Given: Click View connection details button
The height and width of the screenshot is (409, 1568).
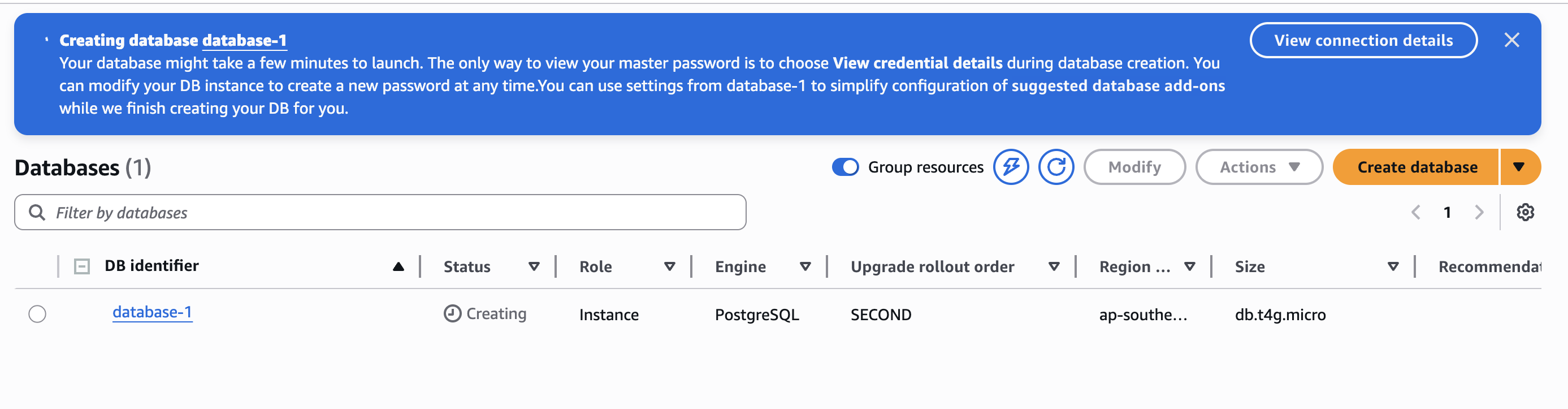Looking at the screenshot, I should point(1363,40).
